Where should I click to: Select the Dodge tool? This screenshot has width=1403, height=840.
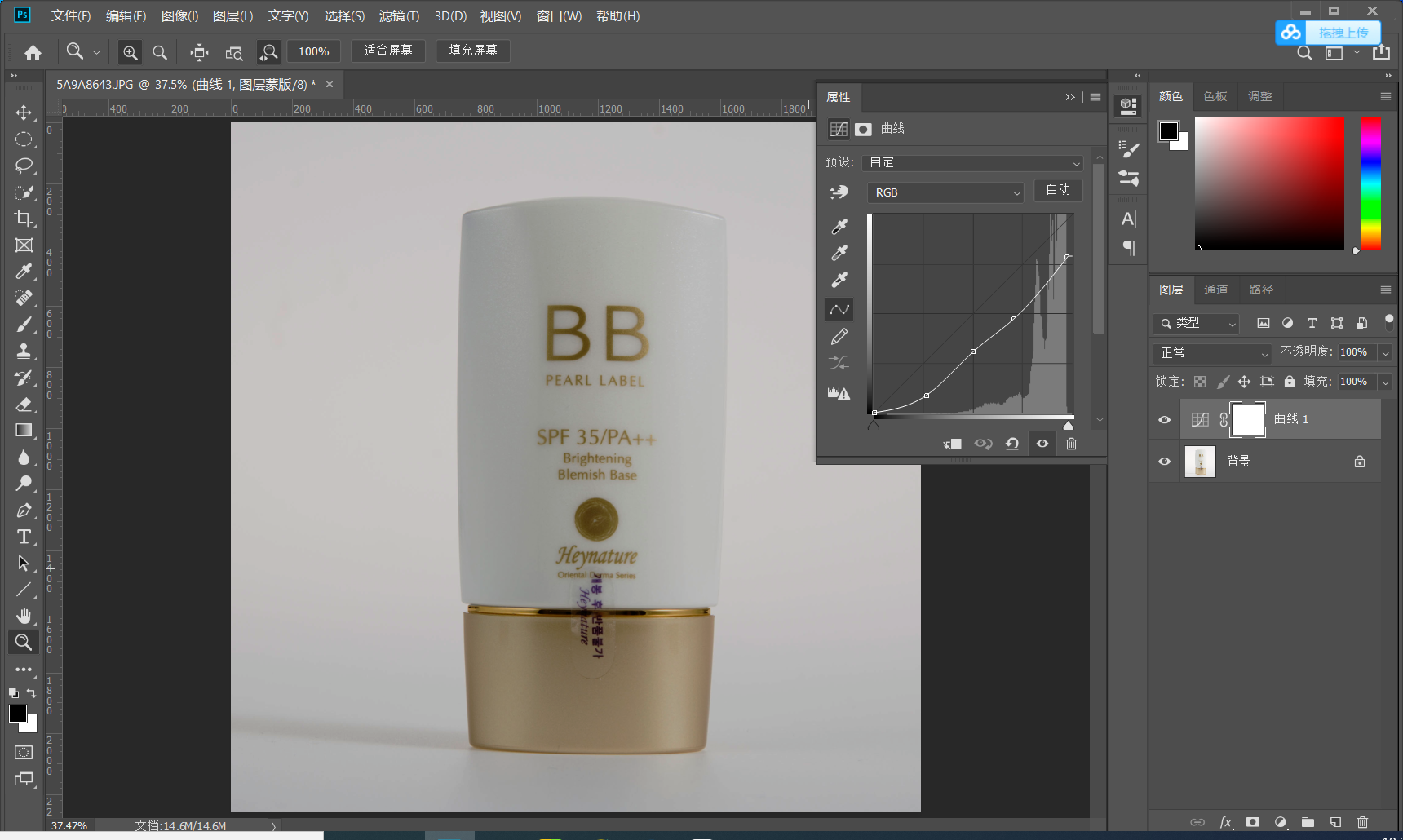[x=24, y=484]
